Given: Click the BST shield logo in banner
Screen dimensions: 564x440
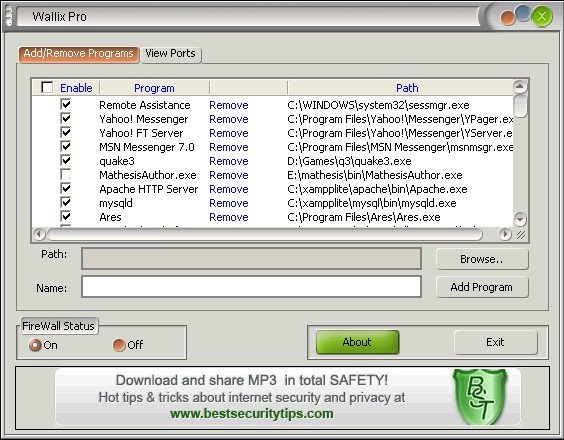Looking at the screenshot, I should [x=480, y=396].
